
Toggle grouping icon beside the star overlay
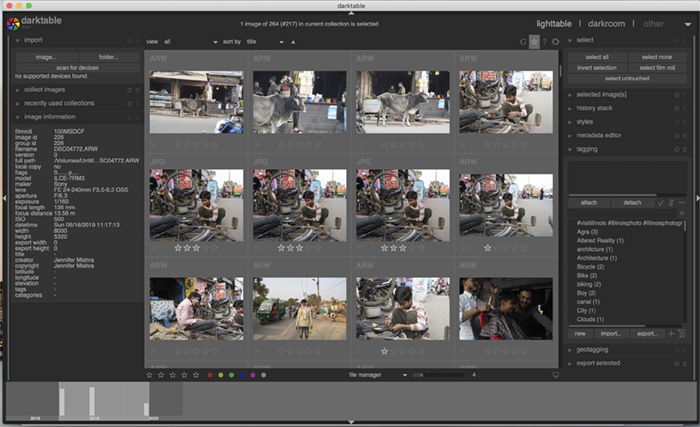523,42
